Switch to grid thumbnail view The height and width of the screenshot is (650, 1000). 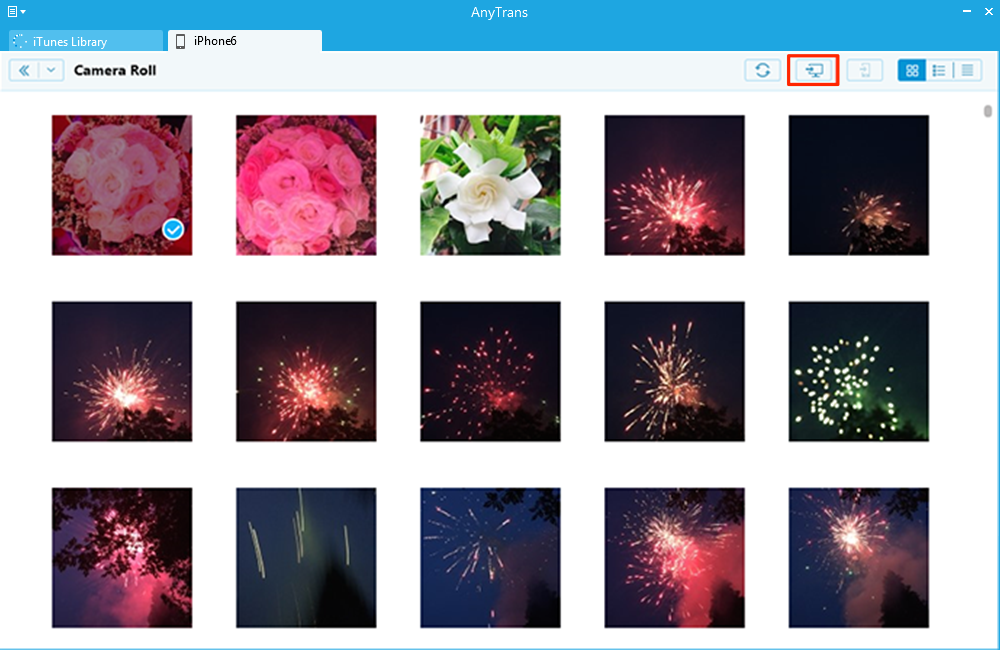912,70
